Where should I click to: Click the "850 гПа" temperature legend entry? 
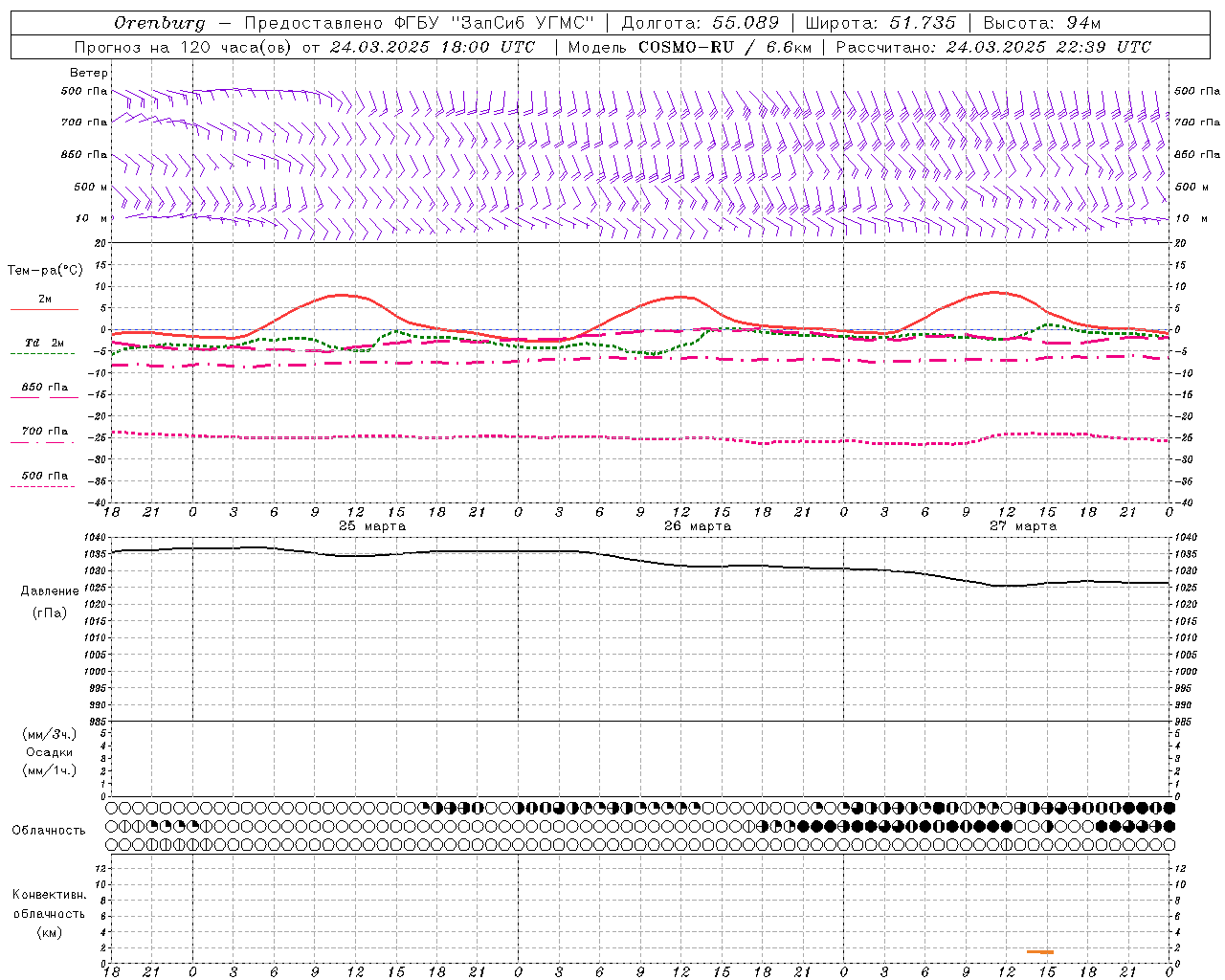pos(45,388)
